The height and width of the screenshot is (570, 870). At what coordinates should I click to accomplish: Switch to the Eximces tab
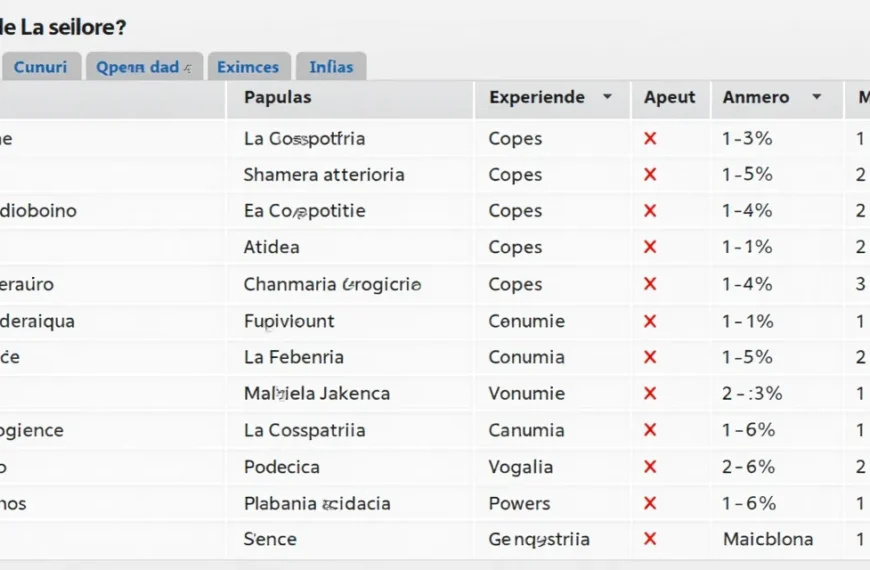tap(248, 67)
